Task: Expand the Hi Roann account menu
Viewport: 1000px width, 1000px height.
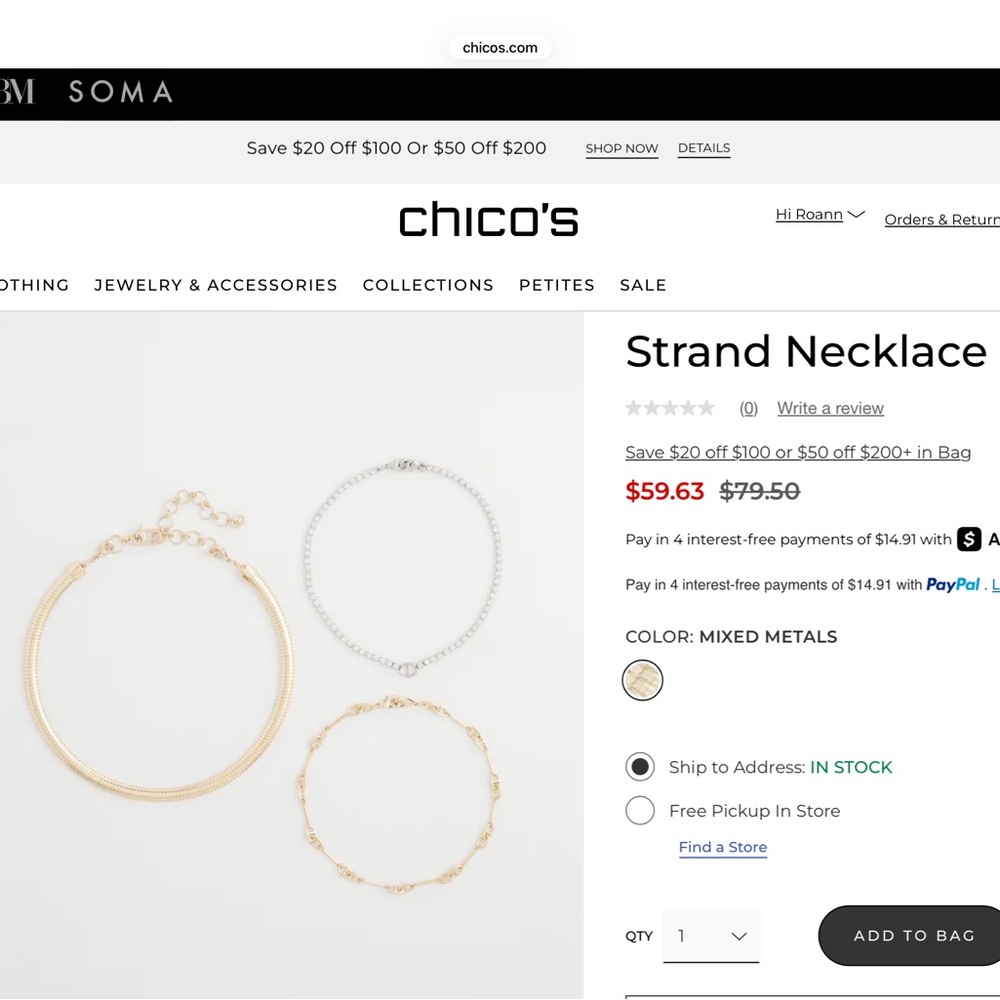Action: tap(819, 214)
